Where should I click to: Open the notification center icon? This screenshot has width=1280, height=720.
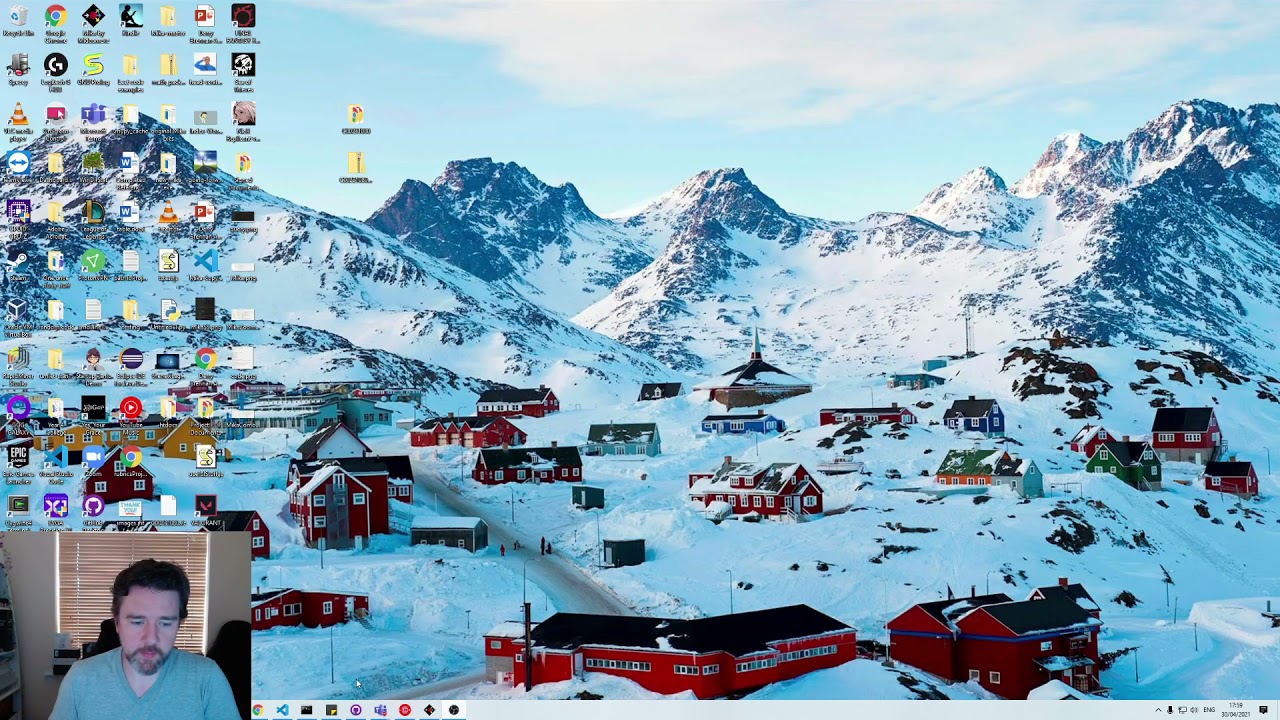[x=1264, y=710]
